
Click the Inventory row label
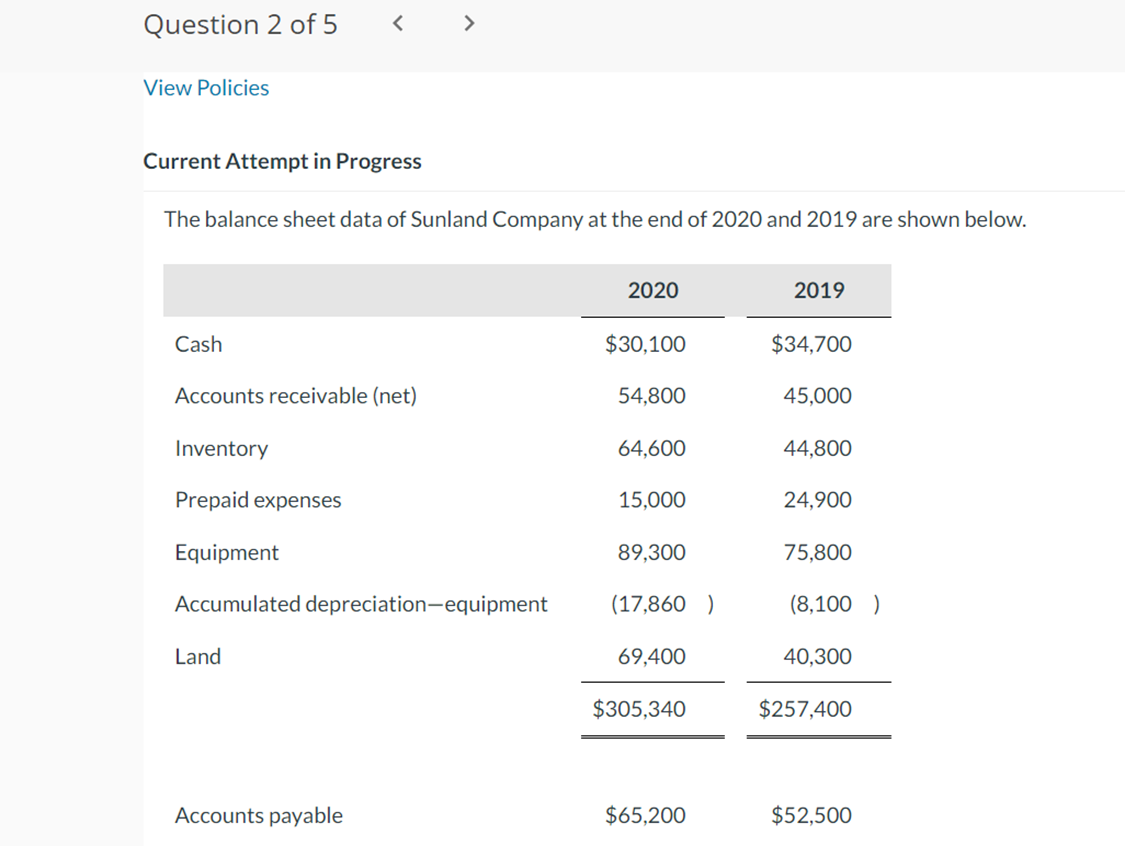click(x=221, y=448)
